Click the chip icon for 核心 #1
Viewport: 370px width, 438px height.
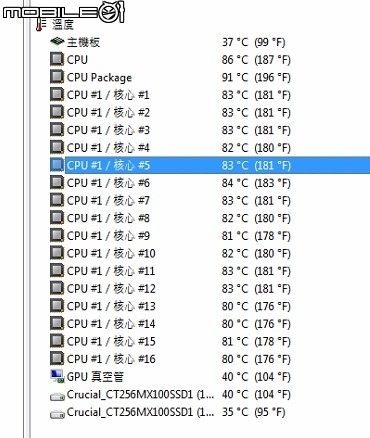57,95
